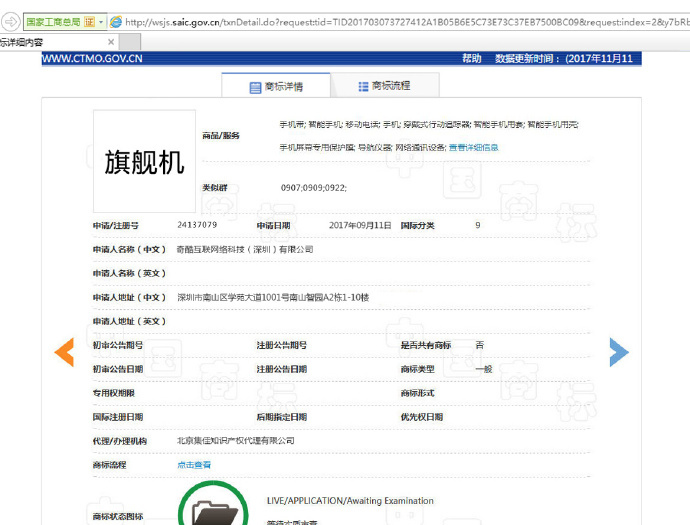This screenshot has height=525, width=690.
Task: Select LIVE/APPLICATION/Awaiting Examination status text
Action: [x=350, y=501]
